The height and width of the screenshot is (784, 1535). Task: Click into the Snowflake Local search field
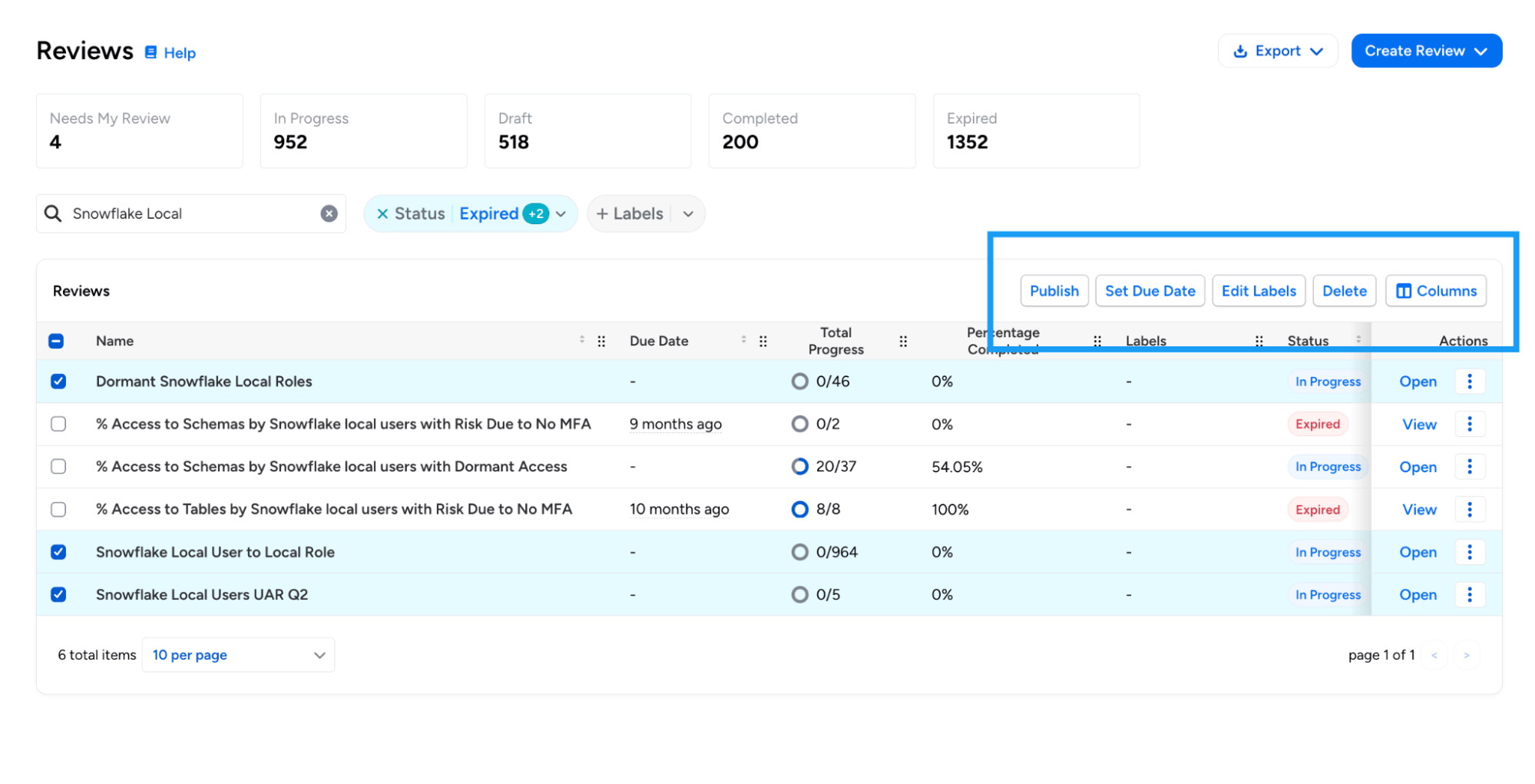click(192, 213)
